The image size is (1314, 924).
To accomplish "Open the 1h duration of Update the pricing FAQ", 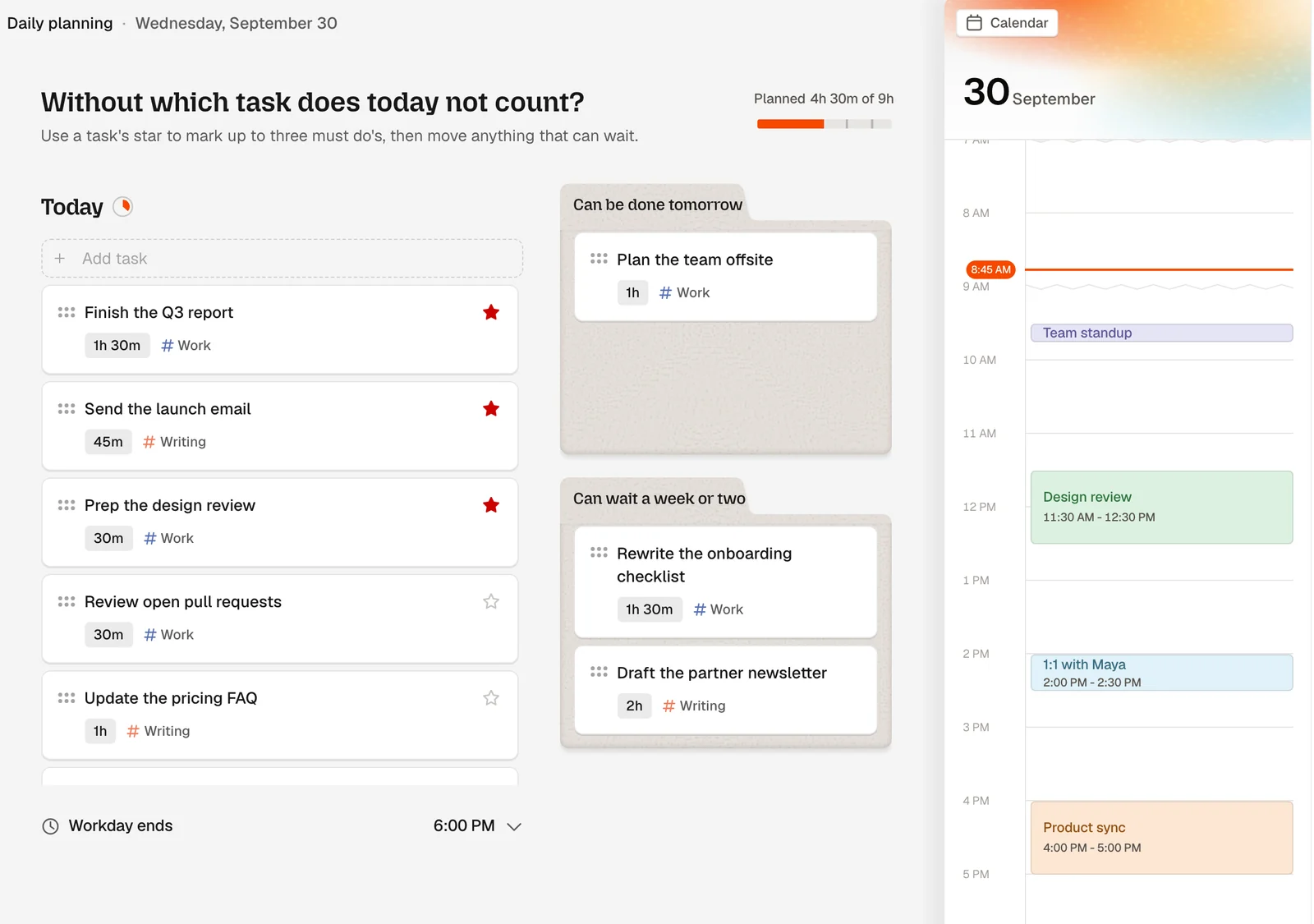I will [x=100, y=731].
